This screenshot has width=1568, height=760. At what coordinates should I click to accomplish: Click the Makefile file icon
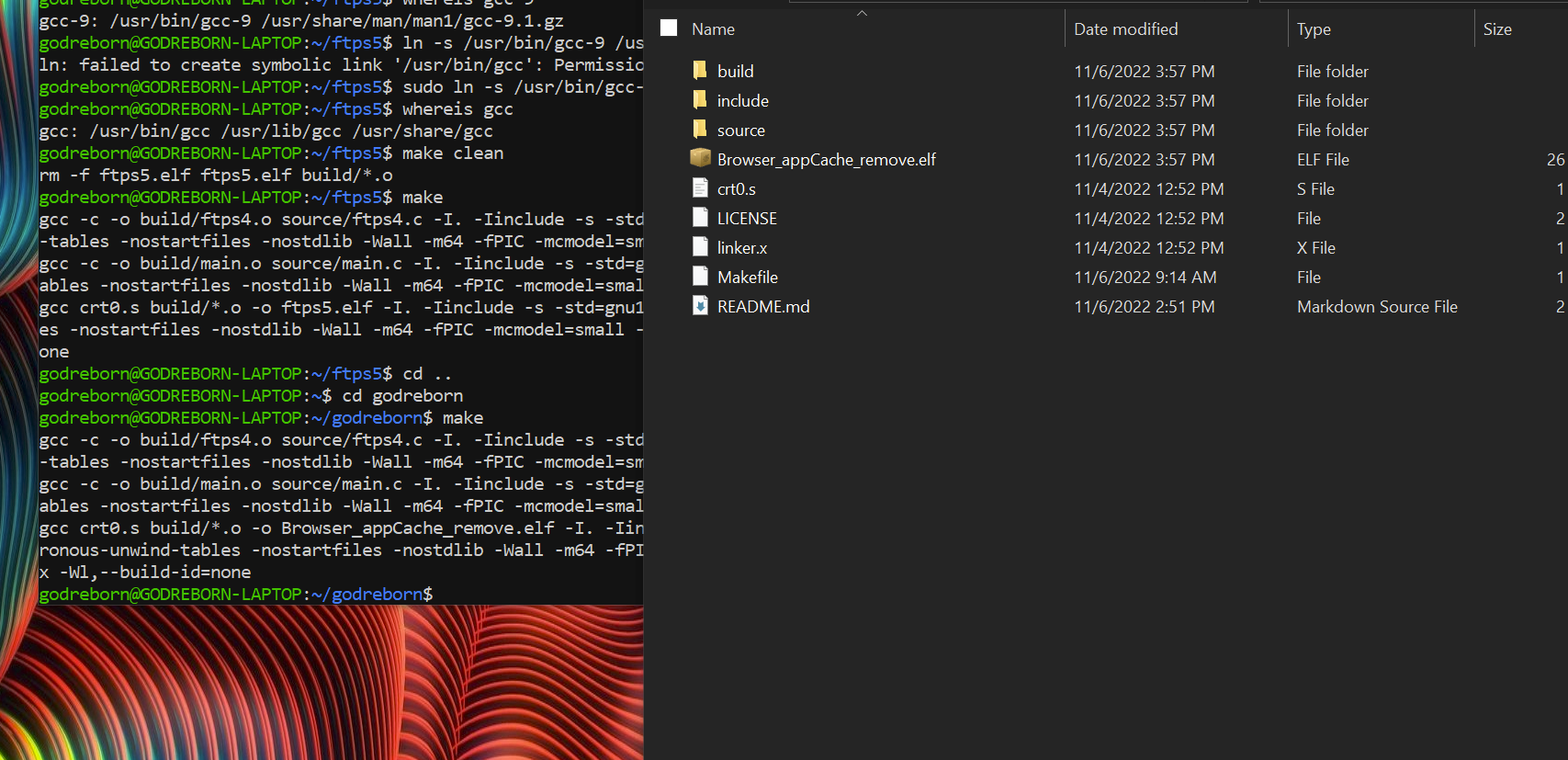700,277
